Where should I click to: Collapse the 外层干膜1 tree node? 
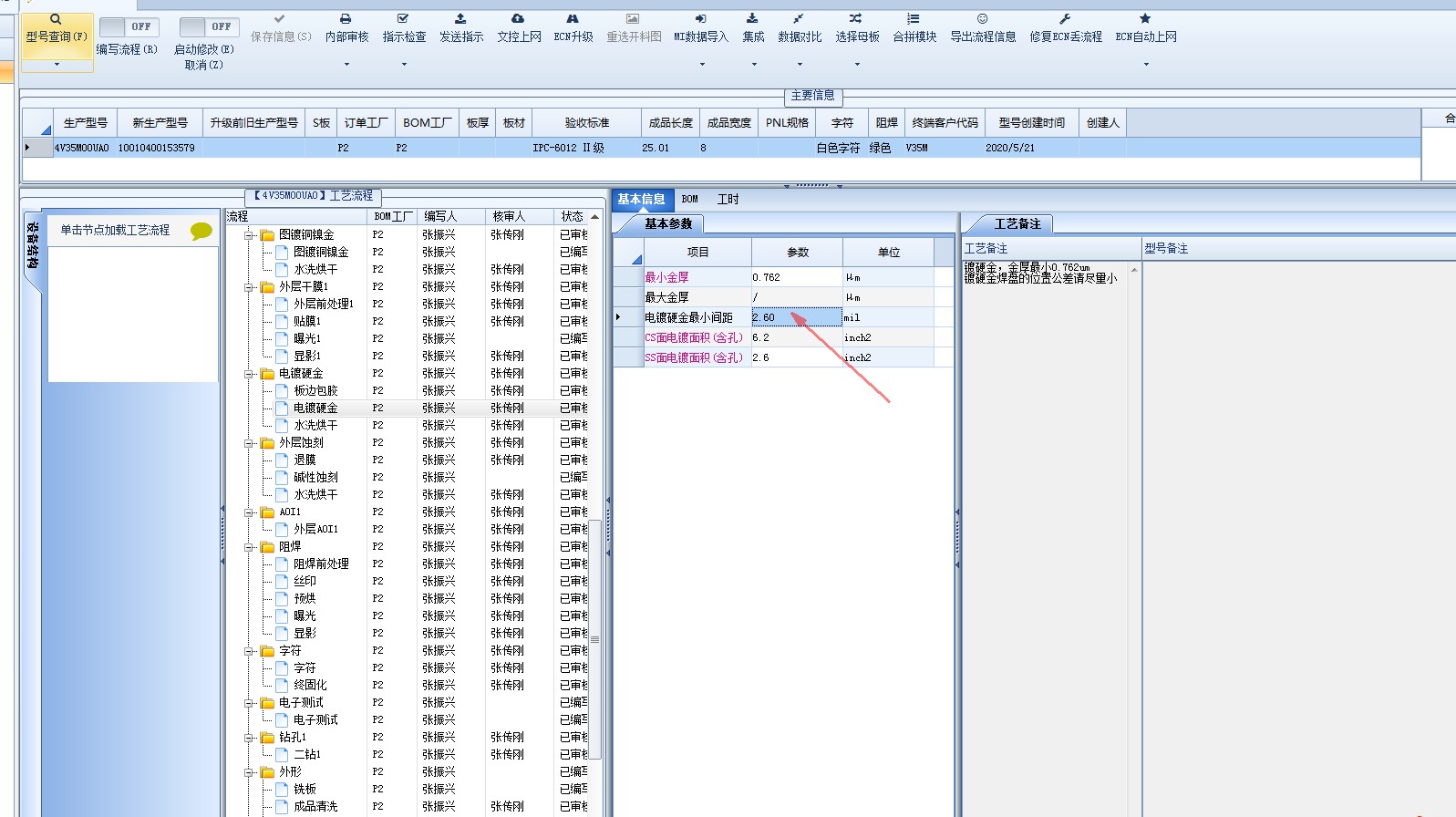tap(249, 287)
